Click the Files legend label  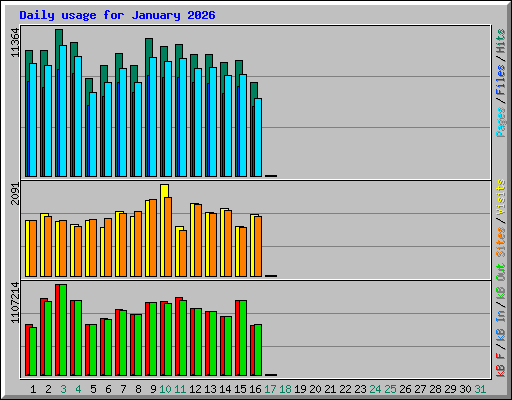click(x=501, y=80)
